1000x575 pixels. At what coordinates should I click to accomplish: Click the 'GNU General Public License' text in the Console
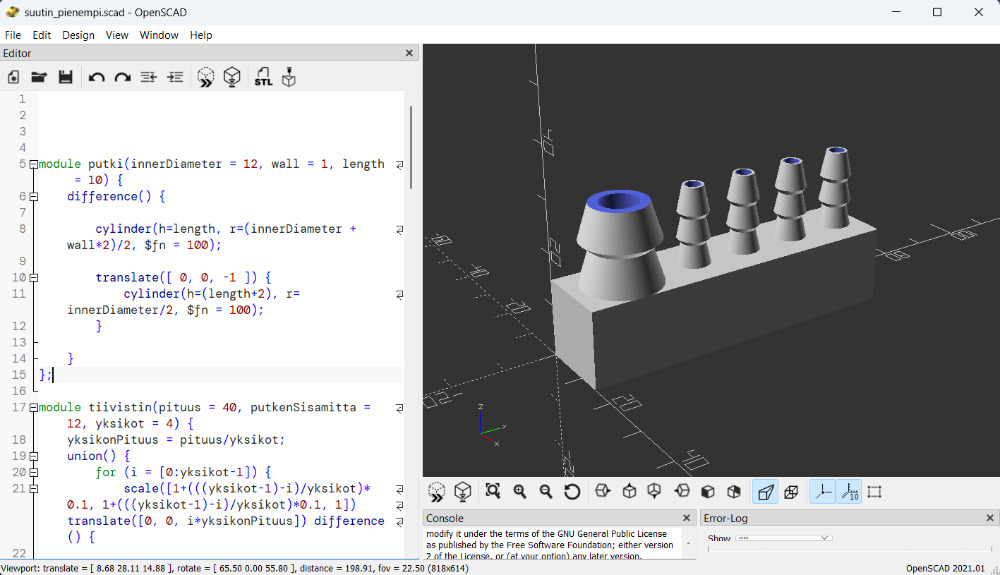point(611,534)
